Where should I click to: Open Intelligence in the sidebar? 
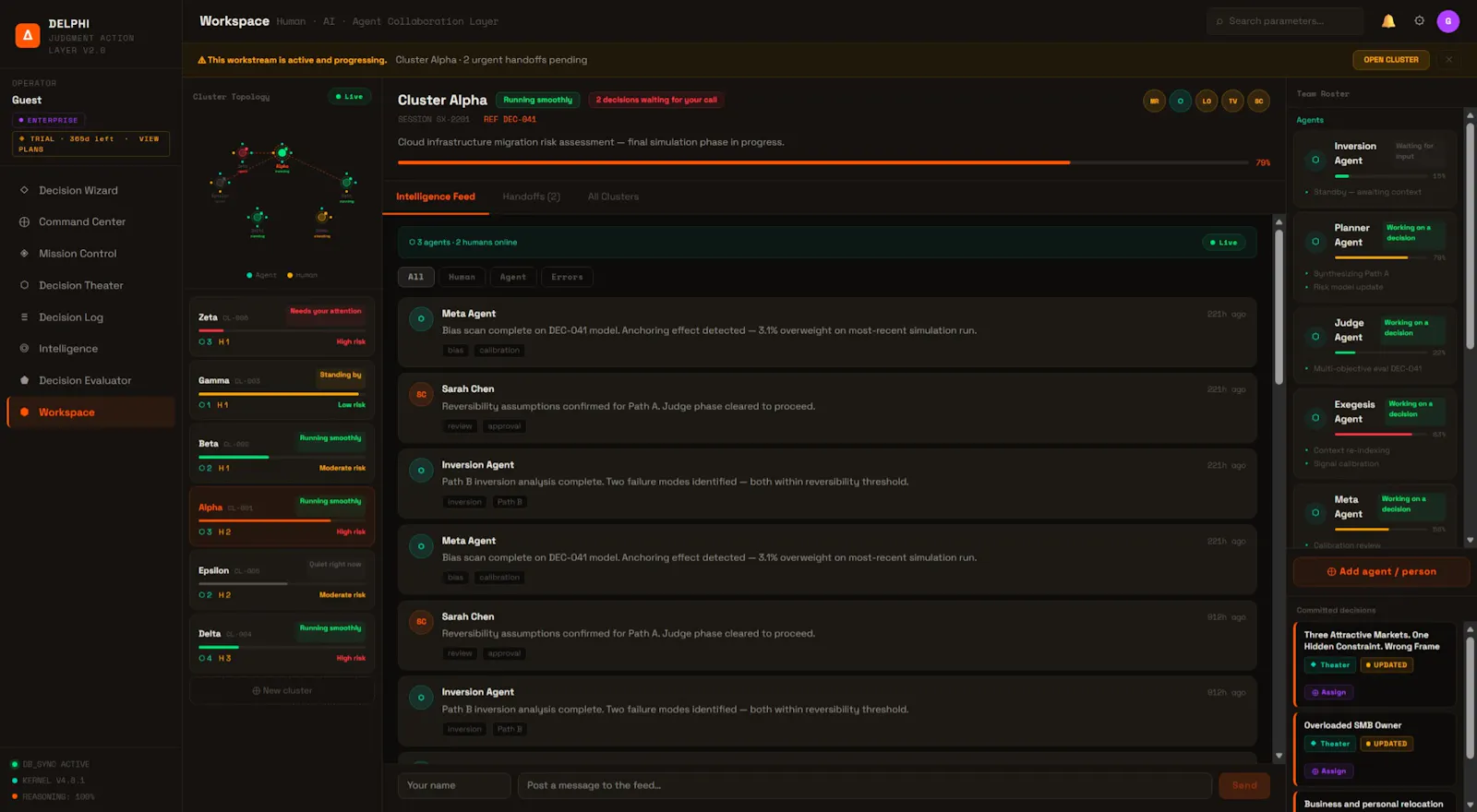(x=90, y=349)
